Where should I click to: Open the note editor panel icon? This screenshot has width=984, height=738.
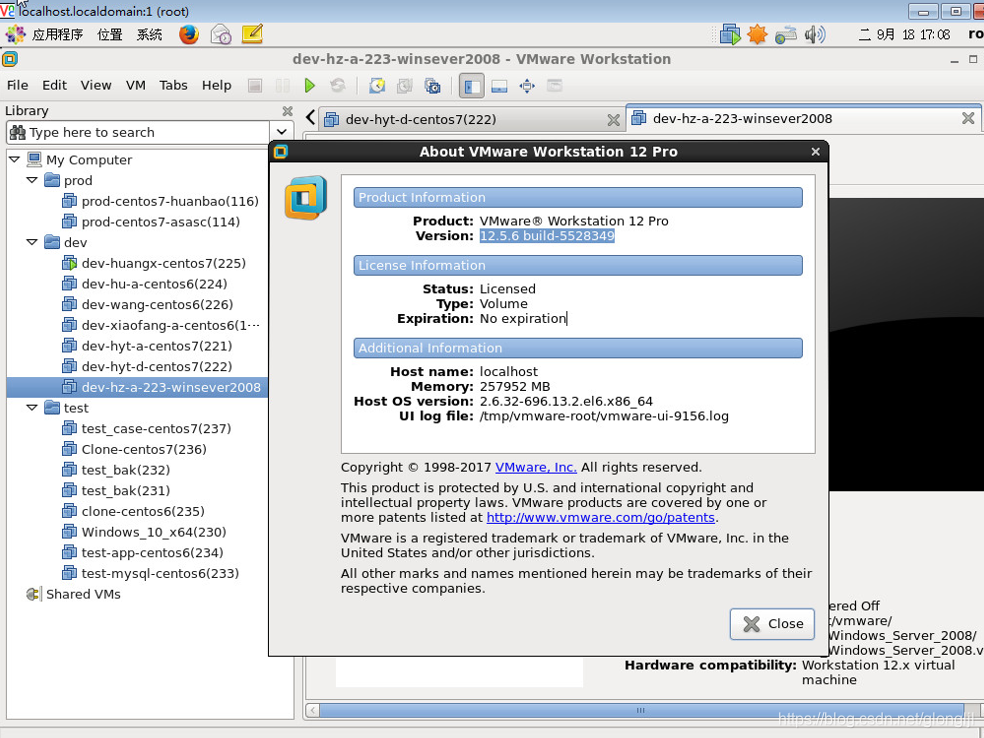coord(252,34)
